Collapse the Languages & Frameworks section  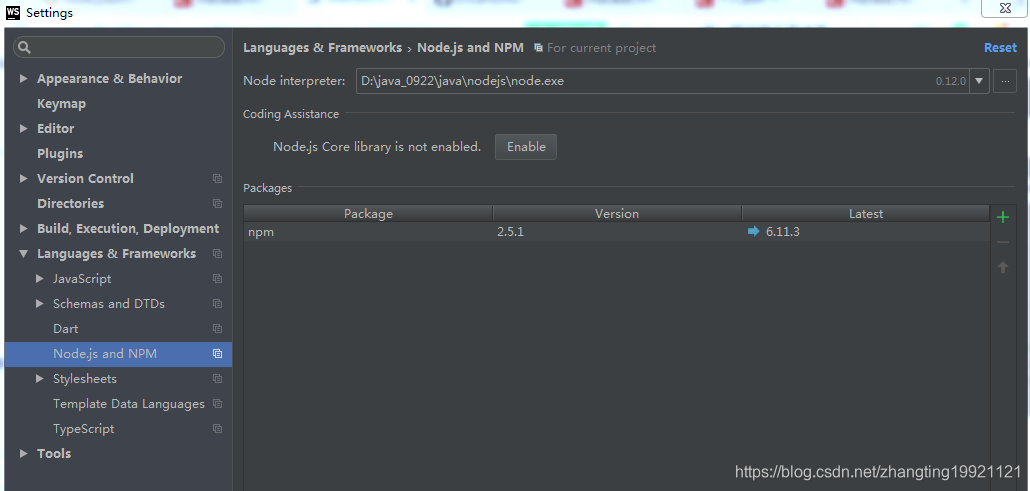24,254
